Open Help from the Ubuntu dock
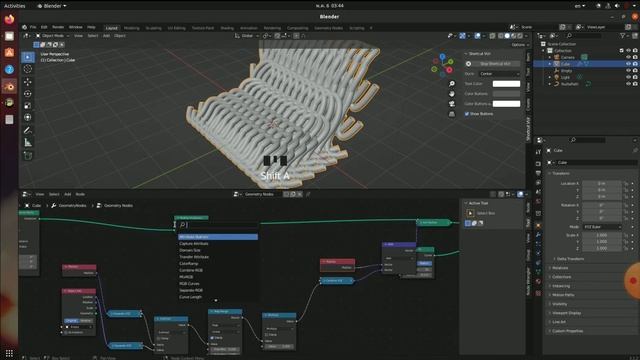The image size is (640, 360). tap(9, 69)
